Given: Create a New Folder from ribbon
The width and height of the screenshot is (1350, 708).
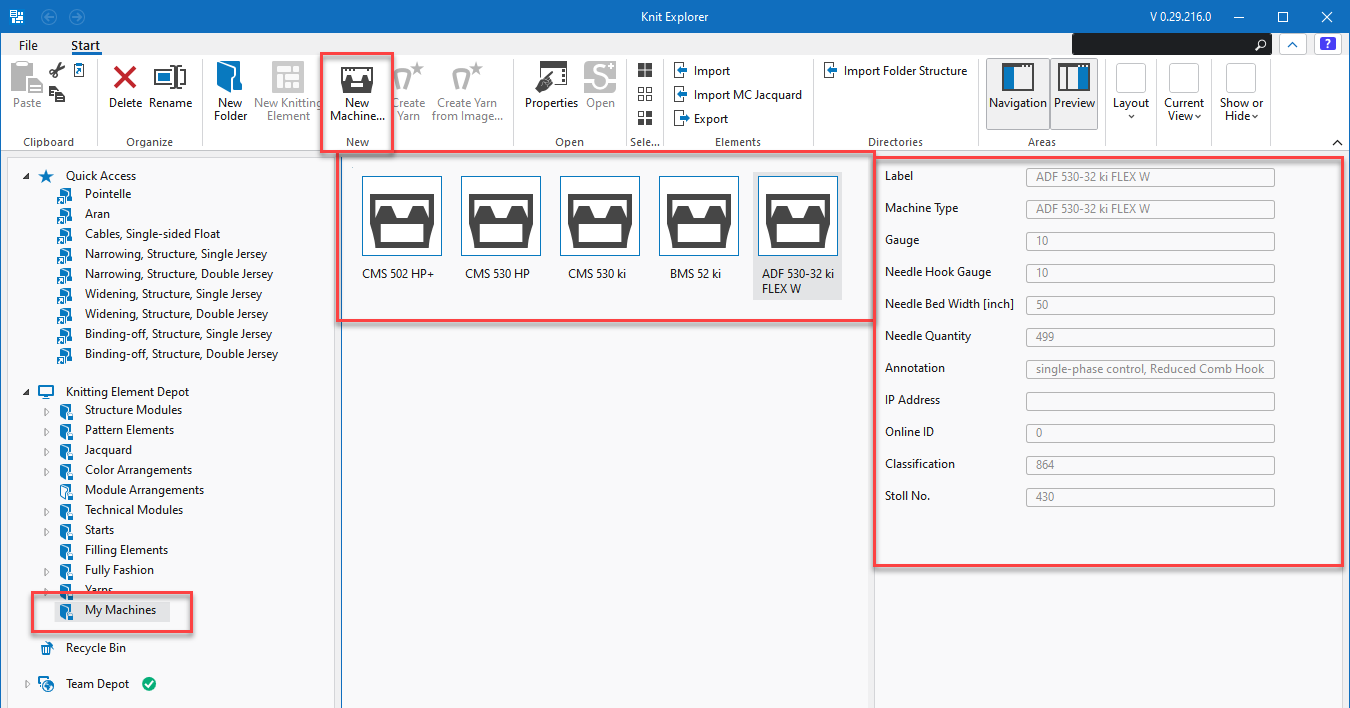Looking at the screenshot, I should tap(230, 79).
